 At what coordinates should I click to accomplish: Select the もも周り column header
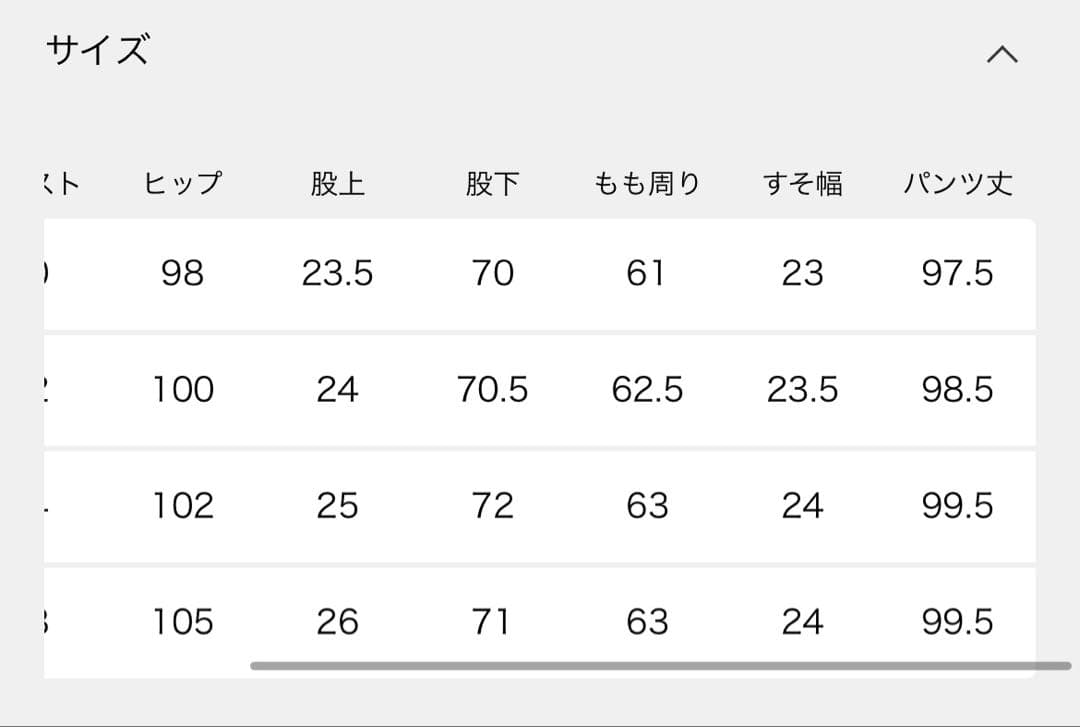(x=647, y=182)
